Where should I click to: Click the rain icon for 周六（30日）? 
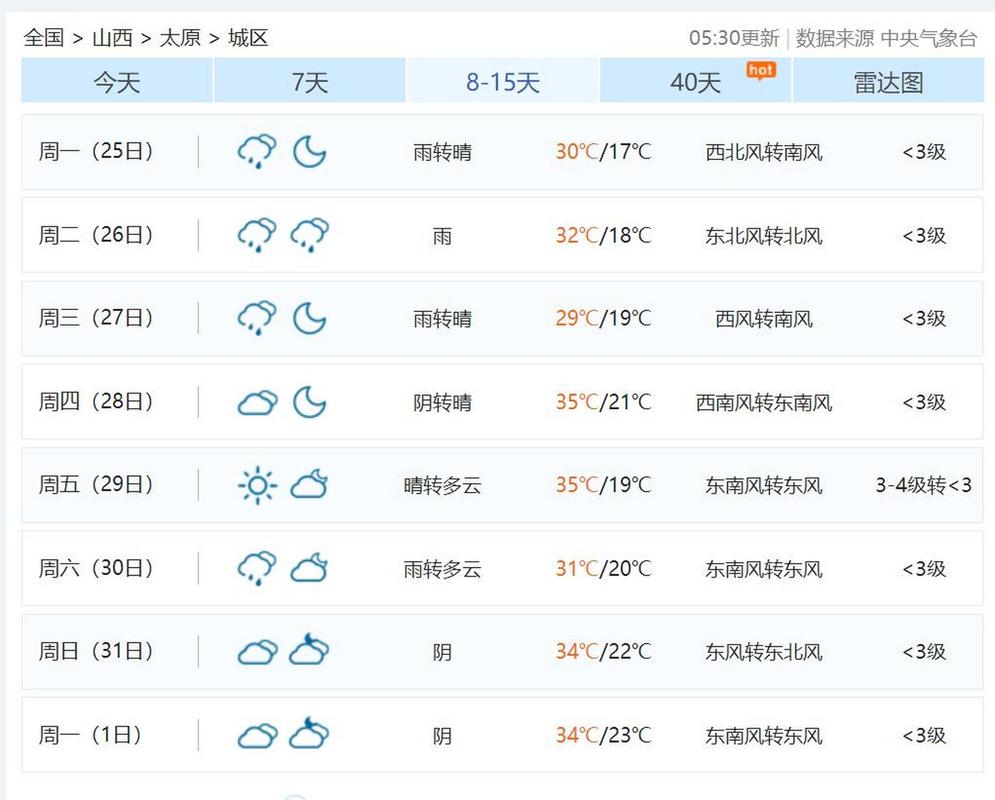257,568
